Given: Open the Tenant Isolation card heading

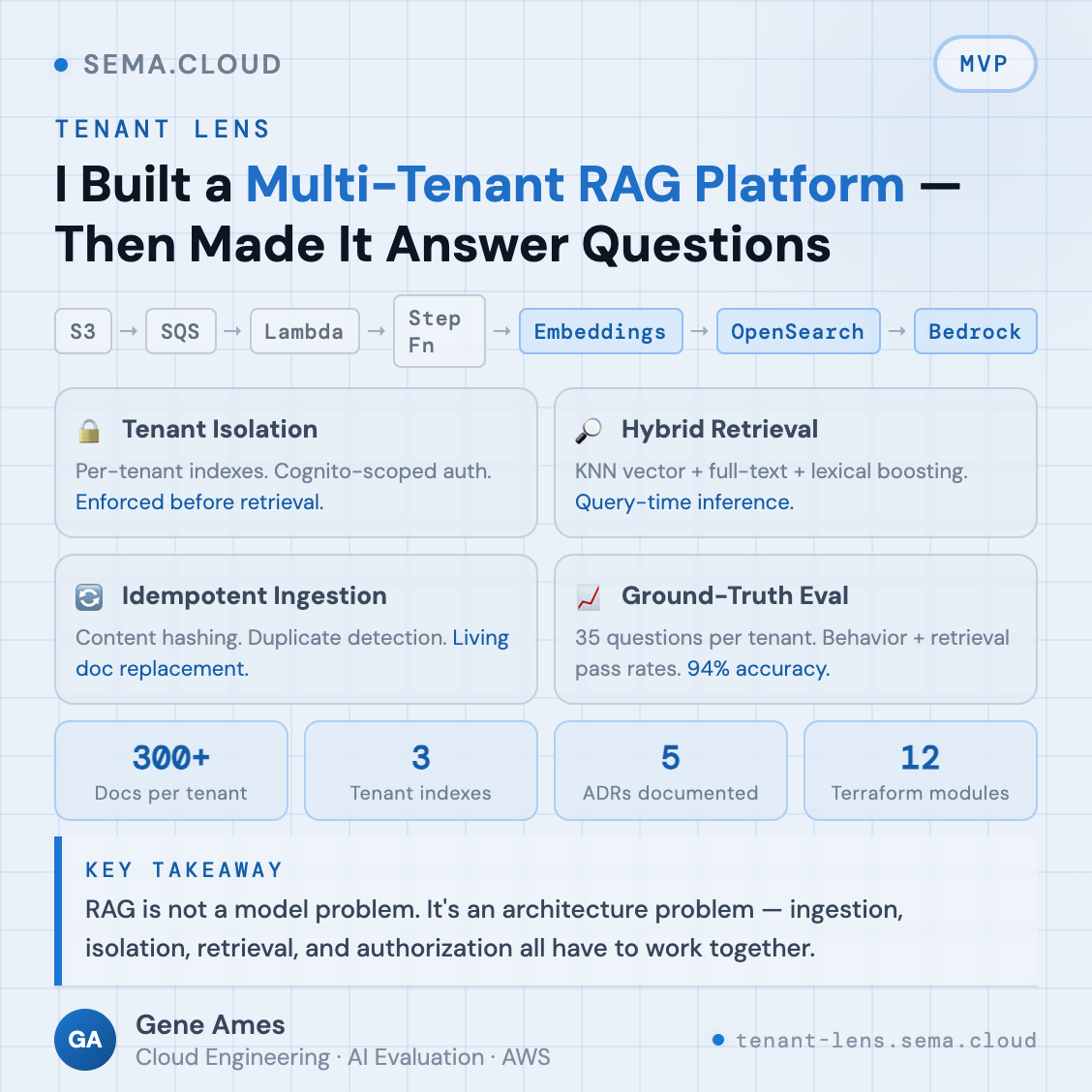Looking at the screenshot, I should click(x=220, y=430).
